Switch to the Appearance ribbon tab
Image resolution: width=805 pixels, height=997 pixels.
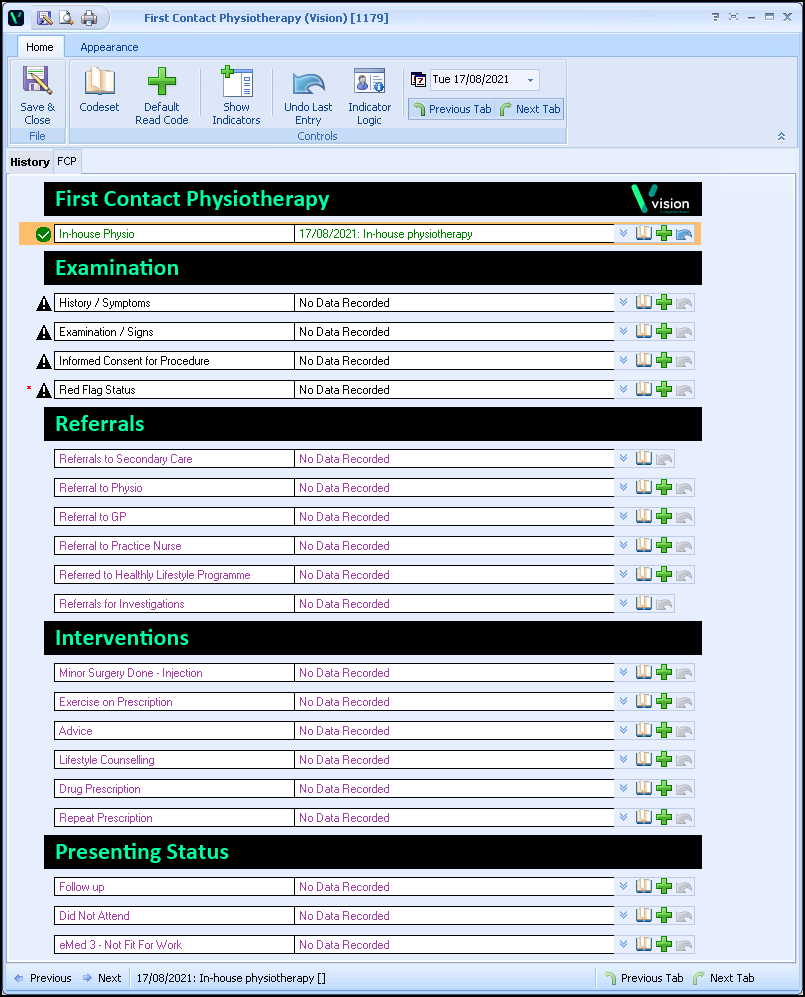(x=109, y=47)
